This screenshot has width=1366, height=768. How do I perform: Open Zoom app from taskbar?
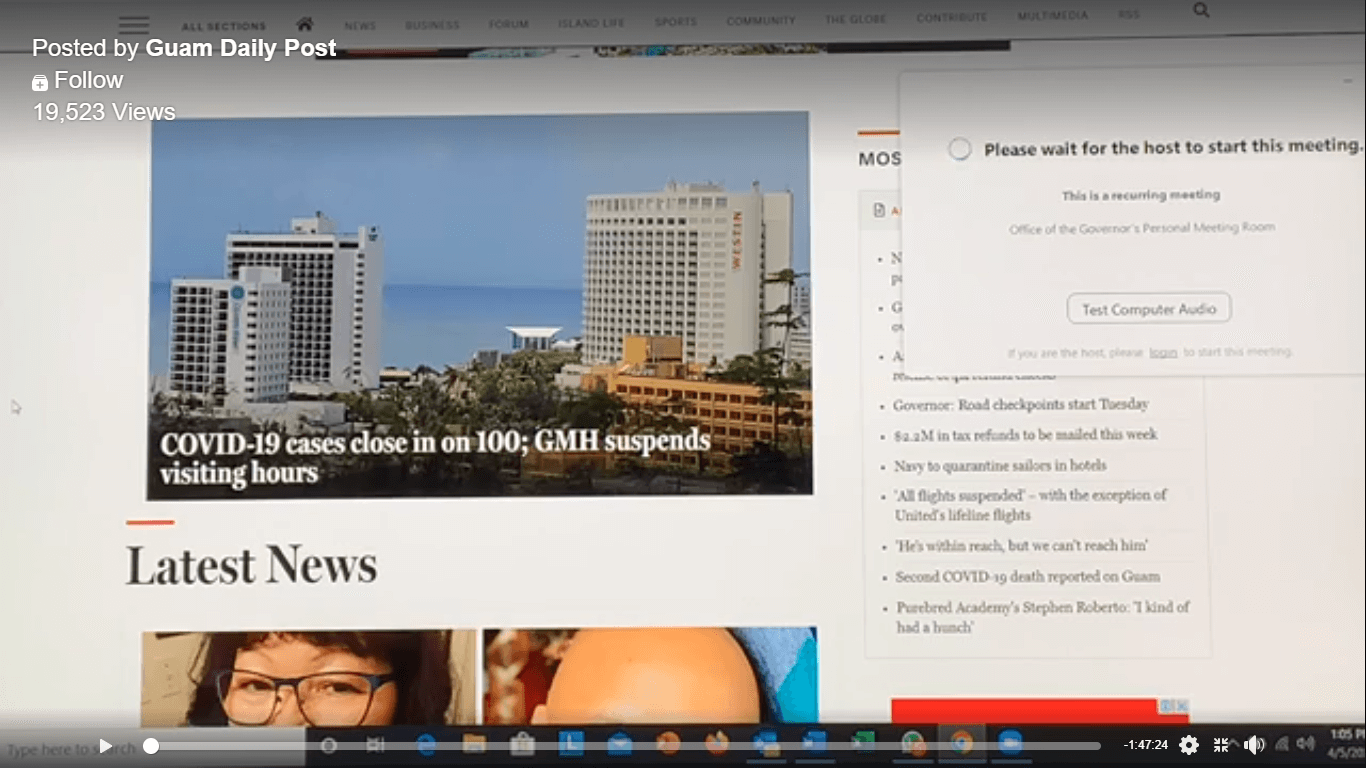point(1009,742)
